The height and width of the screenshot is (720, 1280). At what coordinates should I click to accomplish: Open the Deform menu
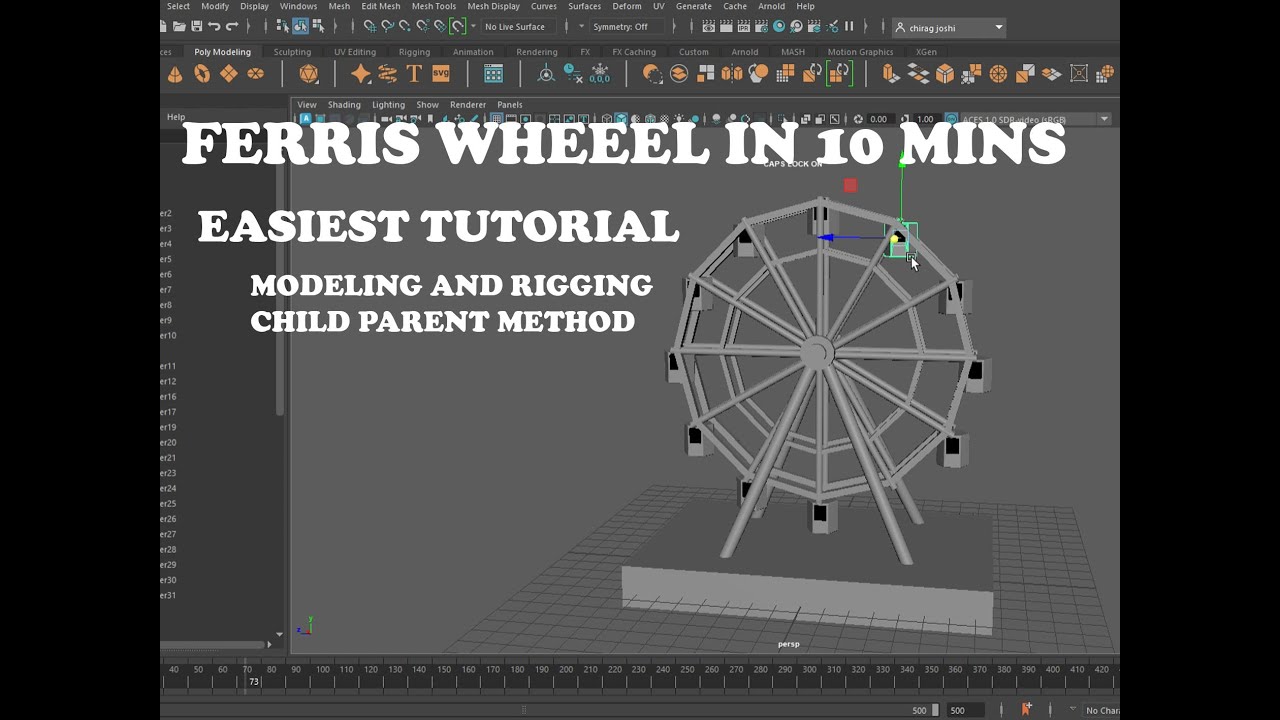(627, 6)
